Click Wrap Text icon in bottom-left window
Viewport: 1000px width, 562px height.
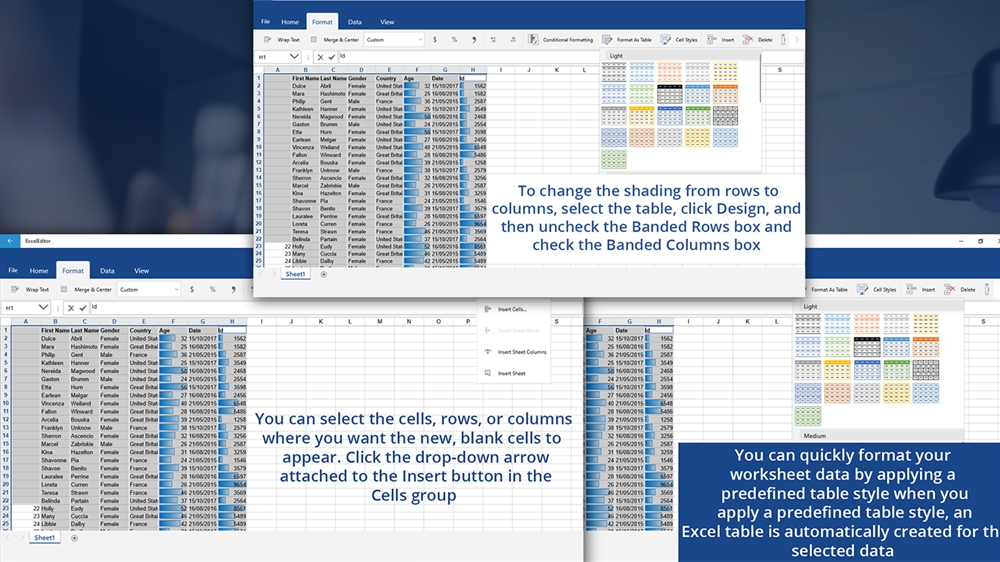click(x=15, y=290)
